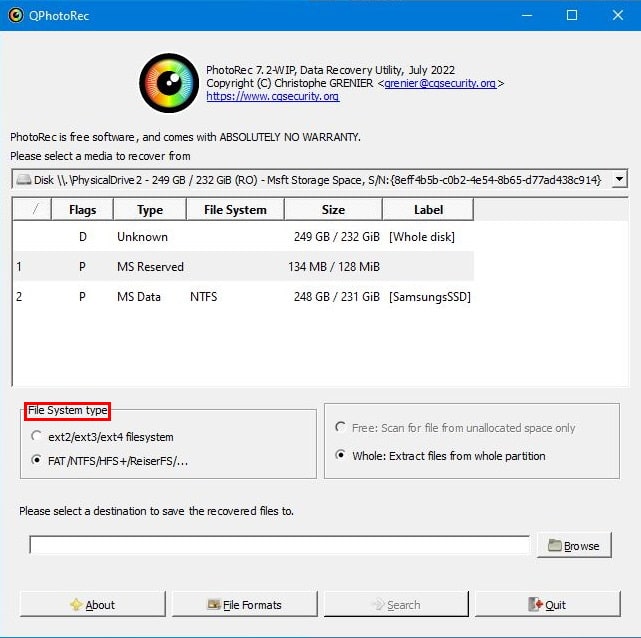Close the QPhotoRec window
Viewport: 641px width, 638px height.
click(x=618, y=16)
